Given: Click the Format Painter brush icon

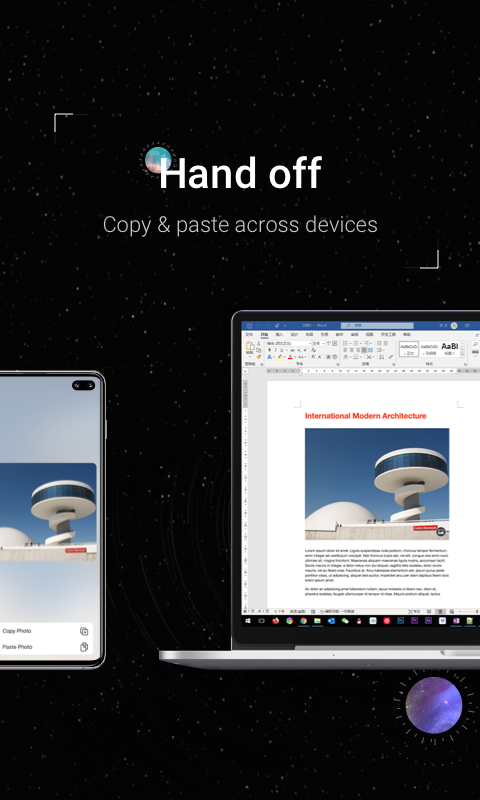Looking at the screenshot, I should [259, 356].
